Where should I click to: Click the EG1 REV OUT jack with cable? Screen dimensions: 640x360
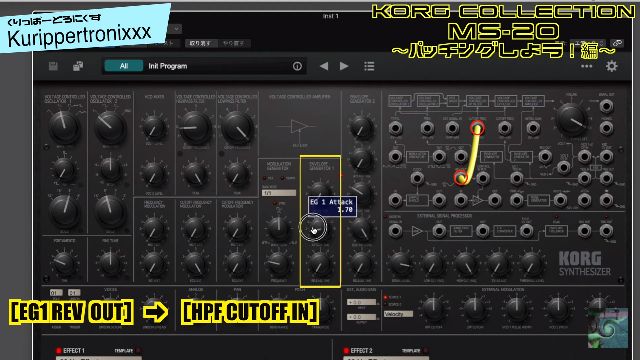pos(461,178)
